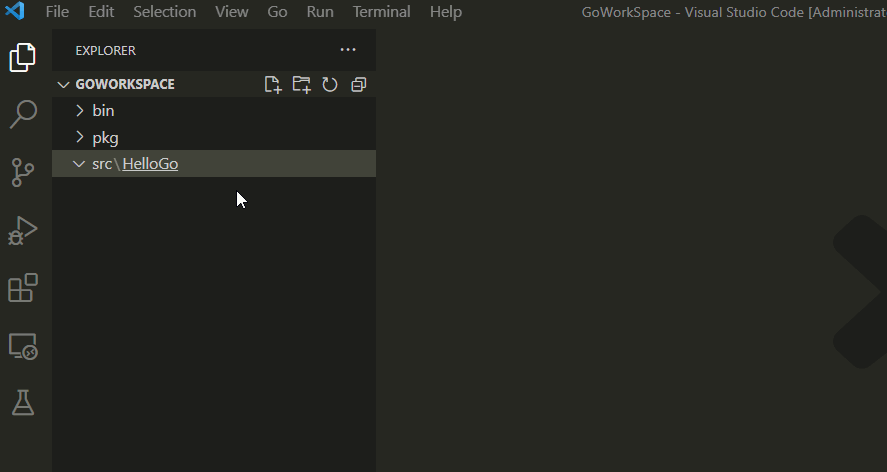Open the Run menu
Screen dimensions: 887x472
[x=320, y=11]
